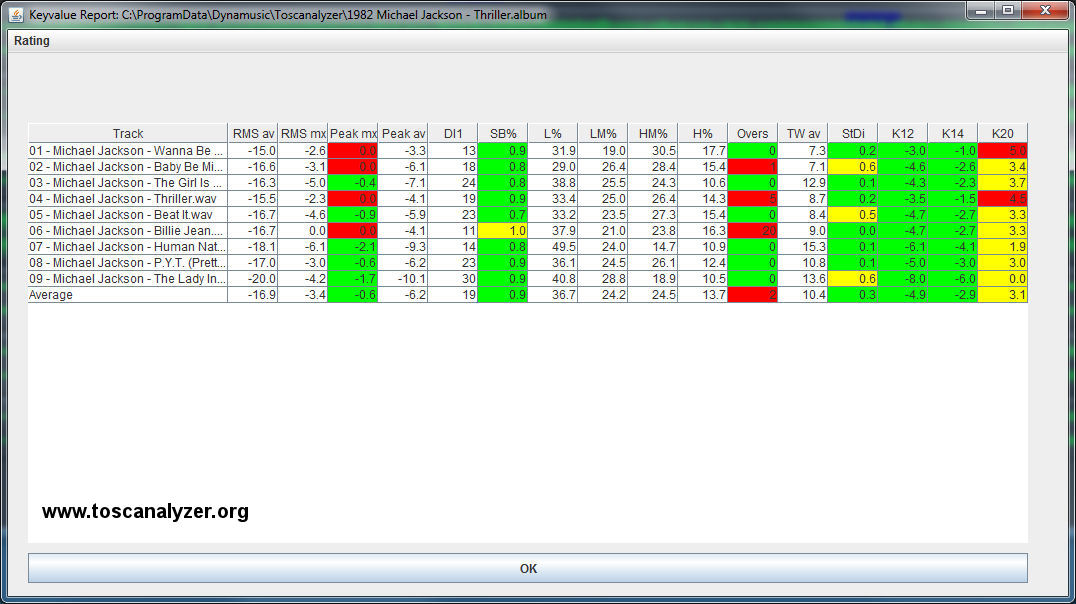This screenshot has width=1076, height=604.
Task: Click LM% value 28.8 for The Lady In
Action: click(603, 279)
